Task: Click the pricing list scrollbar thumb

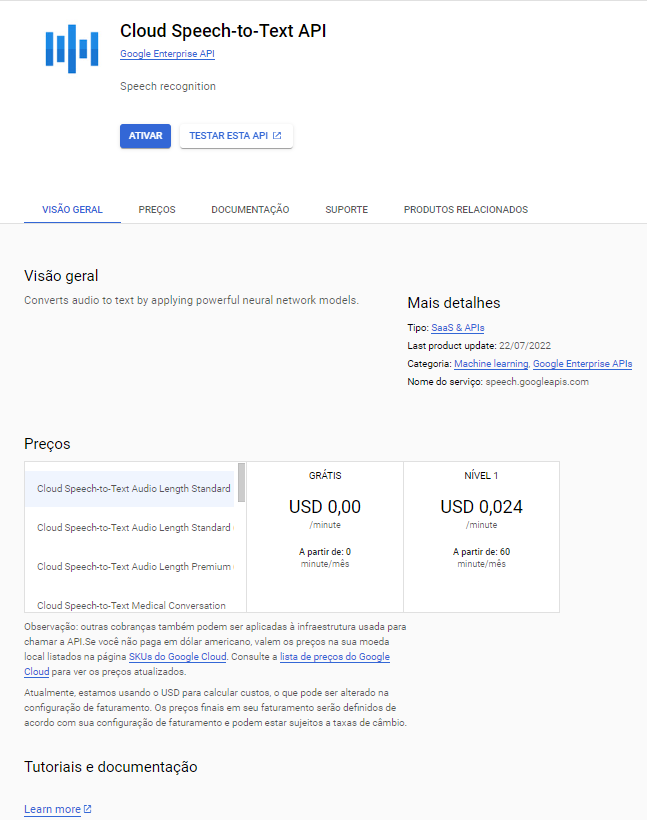Action: coord(241,482)
